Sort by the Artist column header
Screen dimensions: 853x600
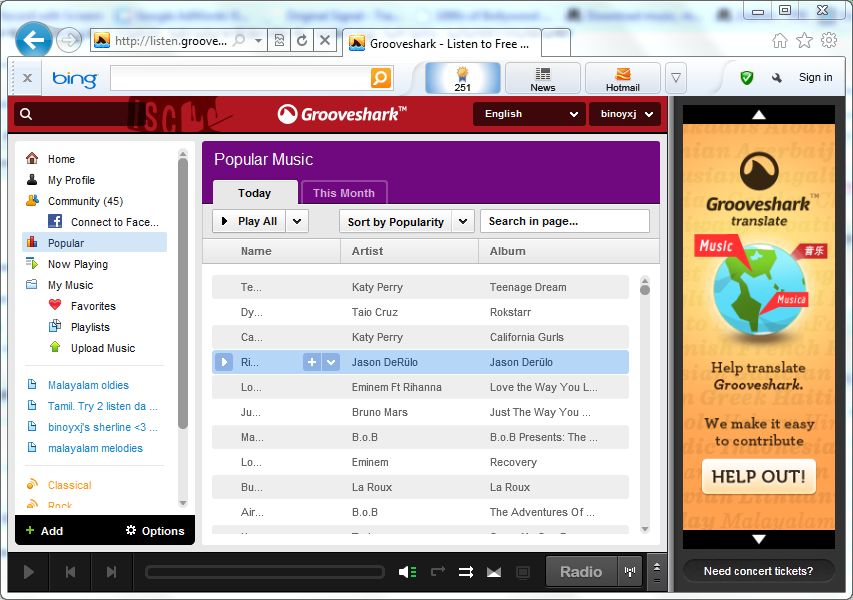click(x=409, y=251)
